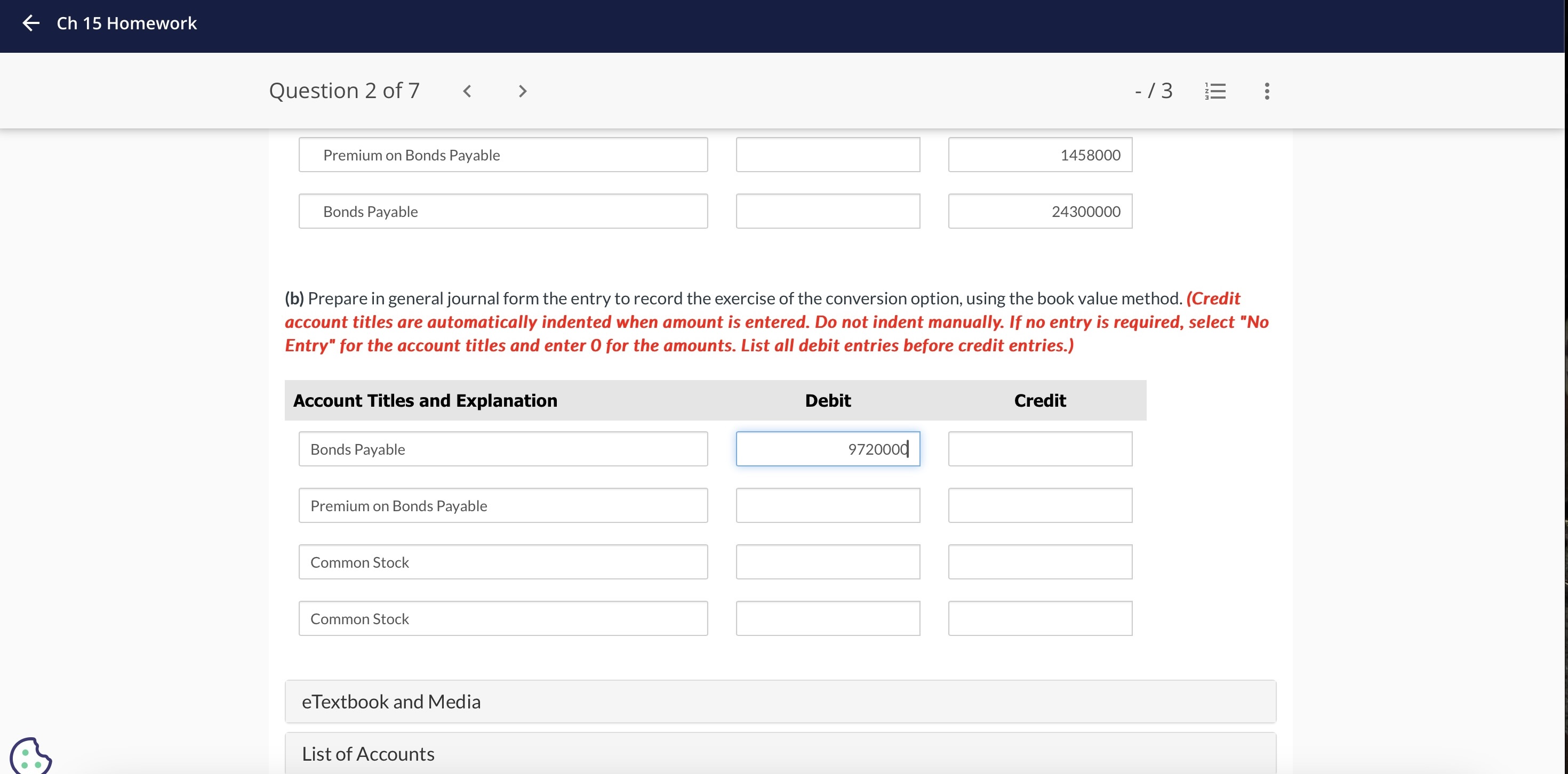This screenshot has width=1568, height=774.
Task: Expand the eTextbook and Media section
Action: point(780,702)
